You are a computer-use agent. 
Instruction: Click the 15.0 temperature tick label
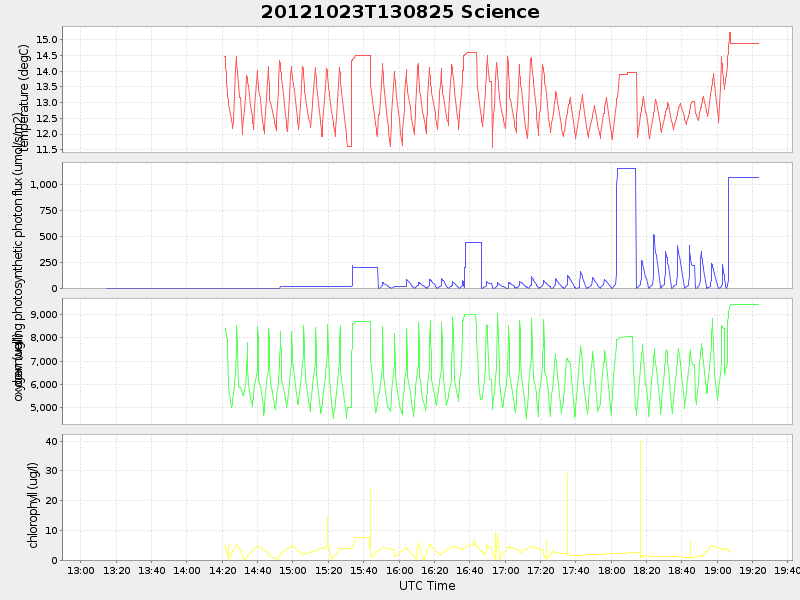47,40
